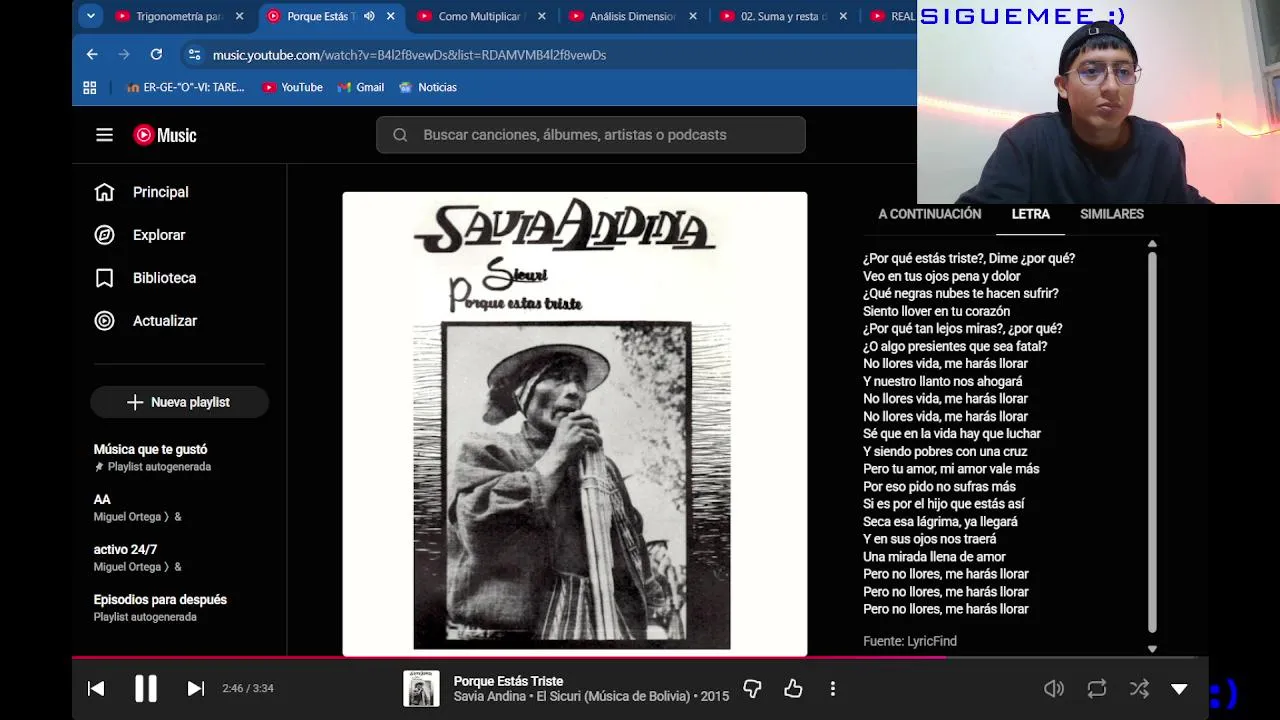
Task: Create a Nueva playlist
Action: tap(179, 402)
